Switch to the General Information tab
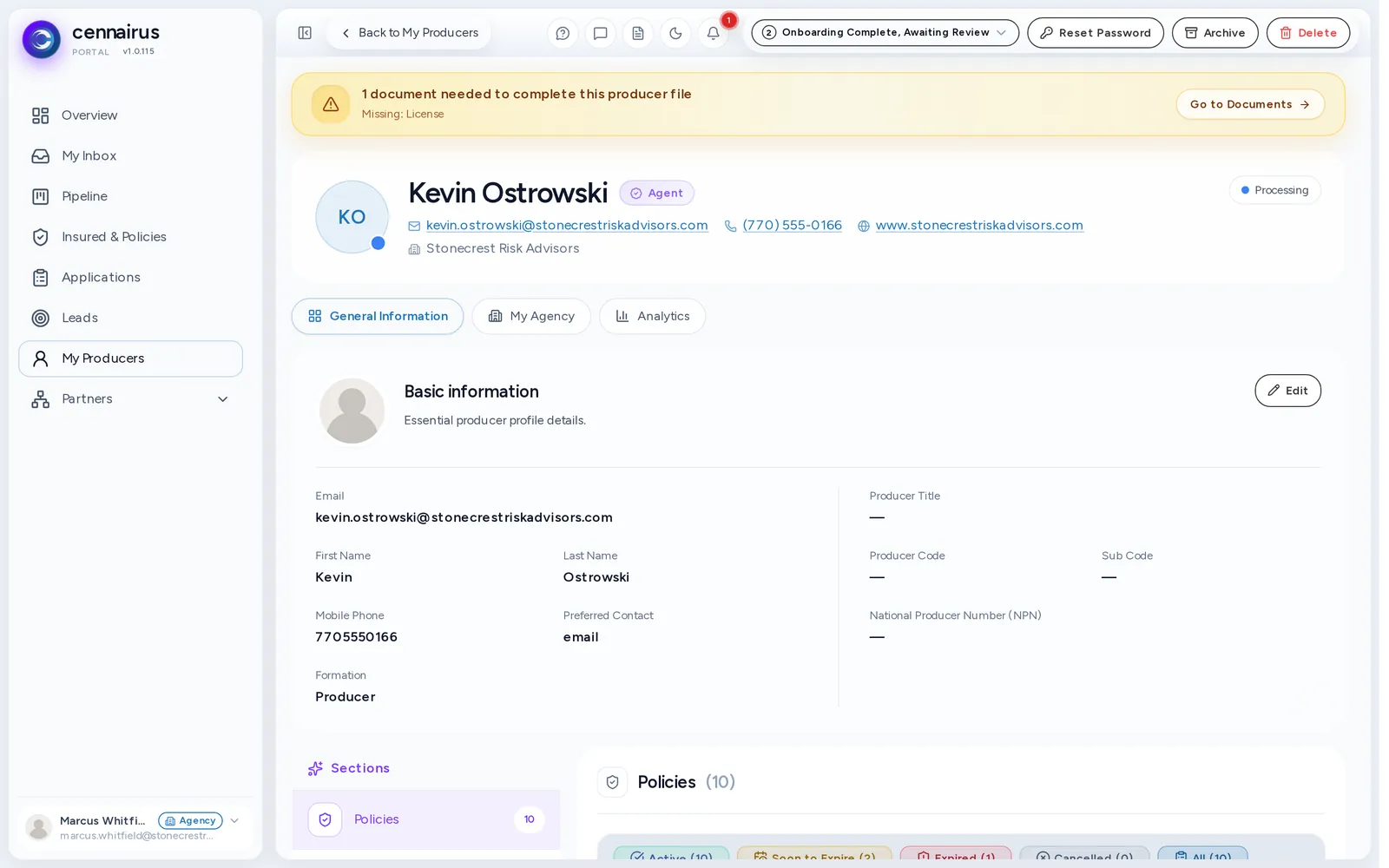 click(x=378, y=317)
